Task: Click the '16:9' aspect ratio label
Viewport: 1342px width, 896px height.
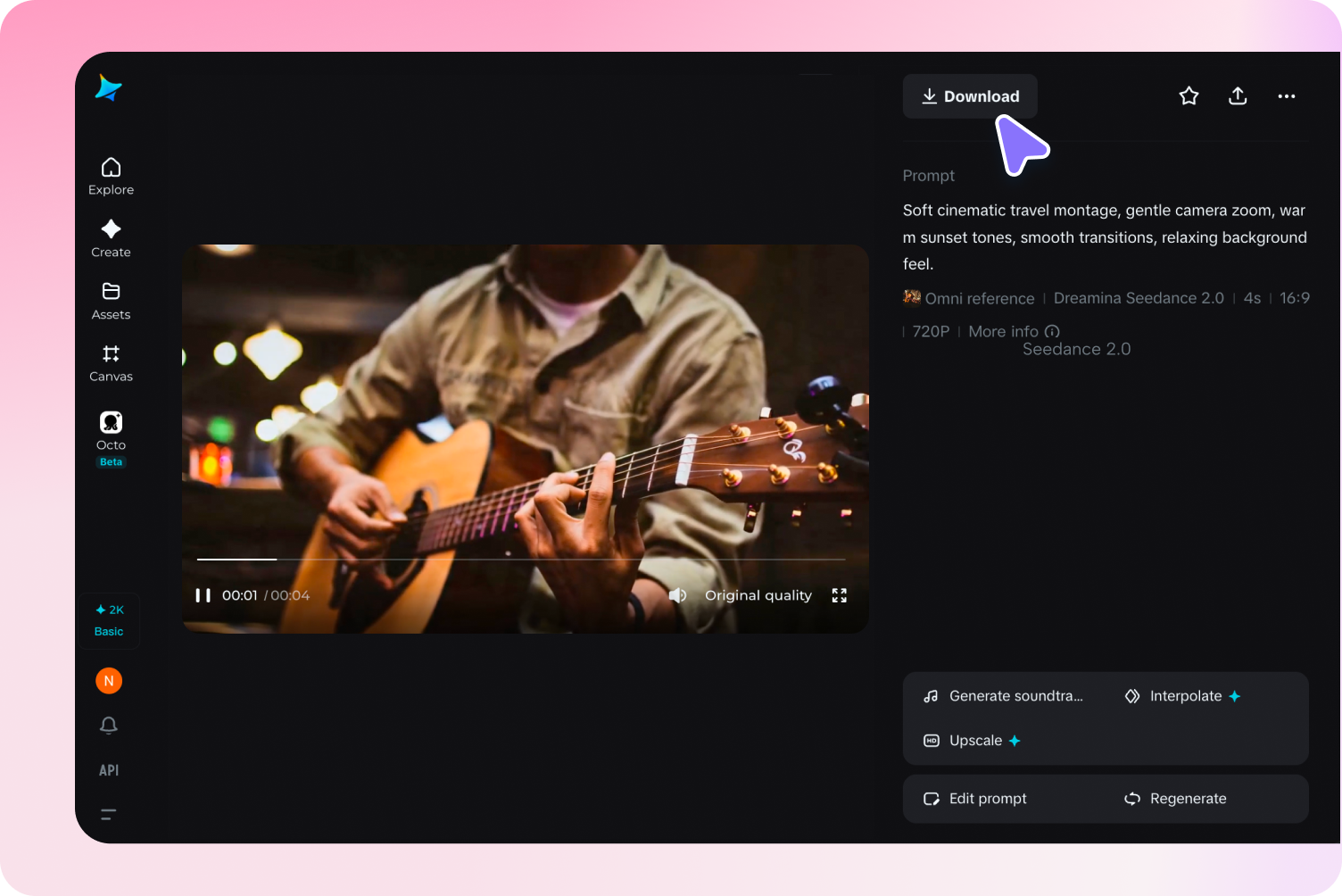Action: pos(1295,298)
